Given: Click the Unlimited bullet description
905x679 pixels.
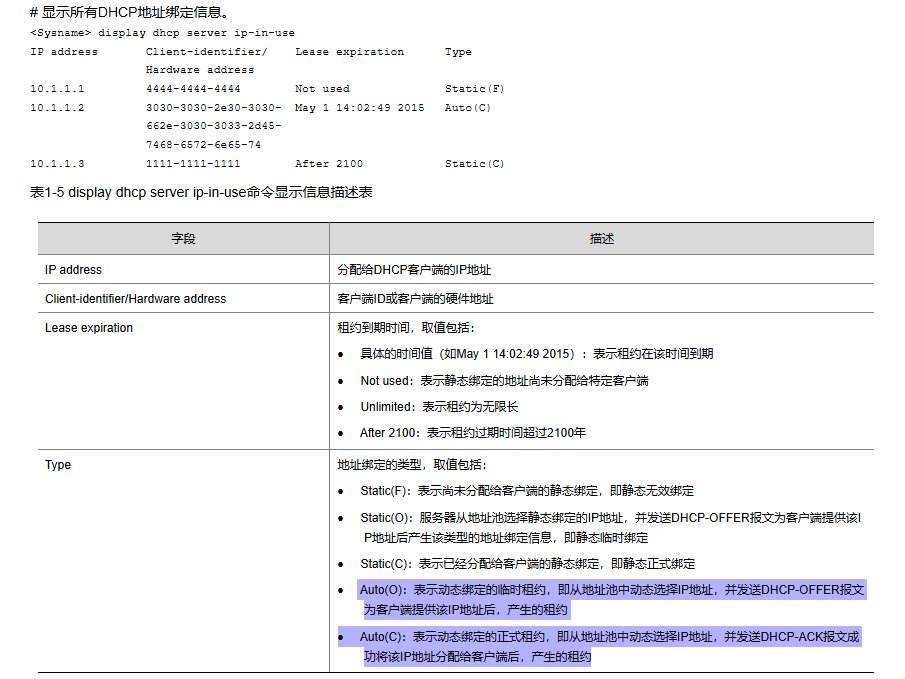Looking at the screenshot, I should [439, 407].
